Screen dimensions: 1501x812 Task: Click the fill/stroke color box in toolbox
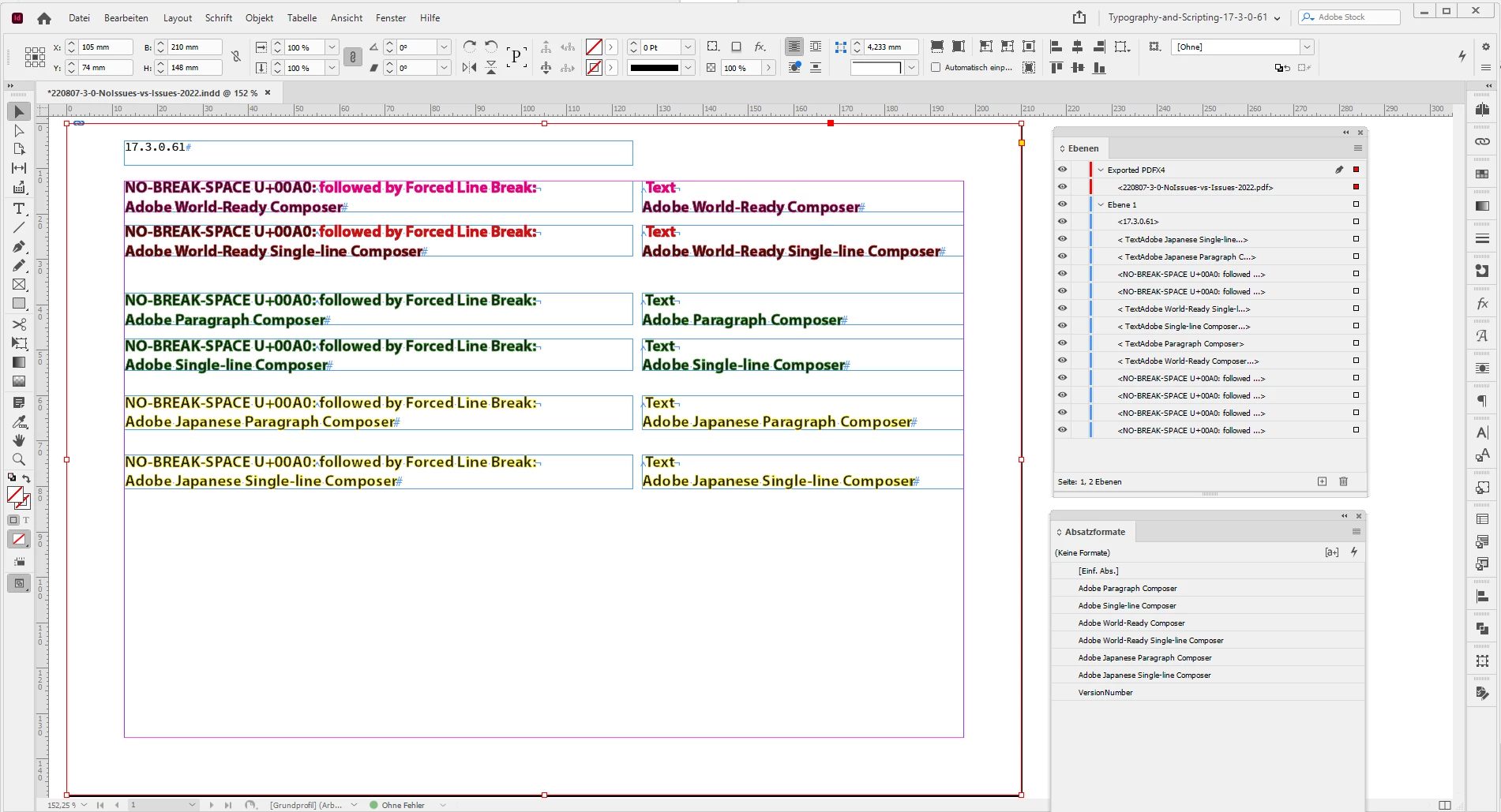(17, 497)
